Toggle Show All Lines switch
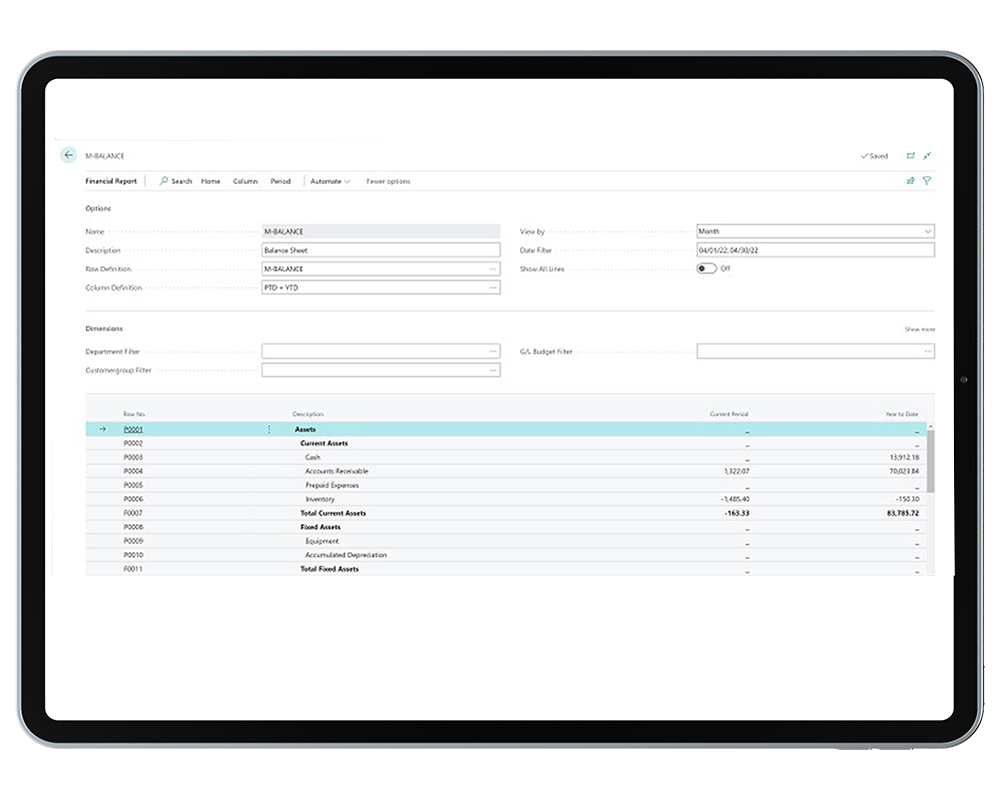The height and width of the screenshot is (800, 1000). 707,269
